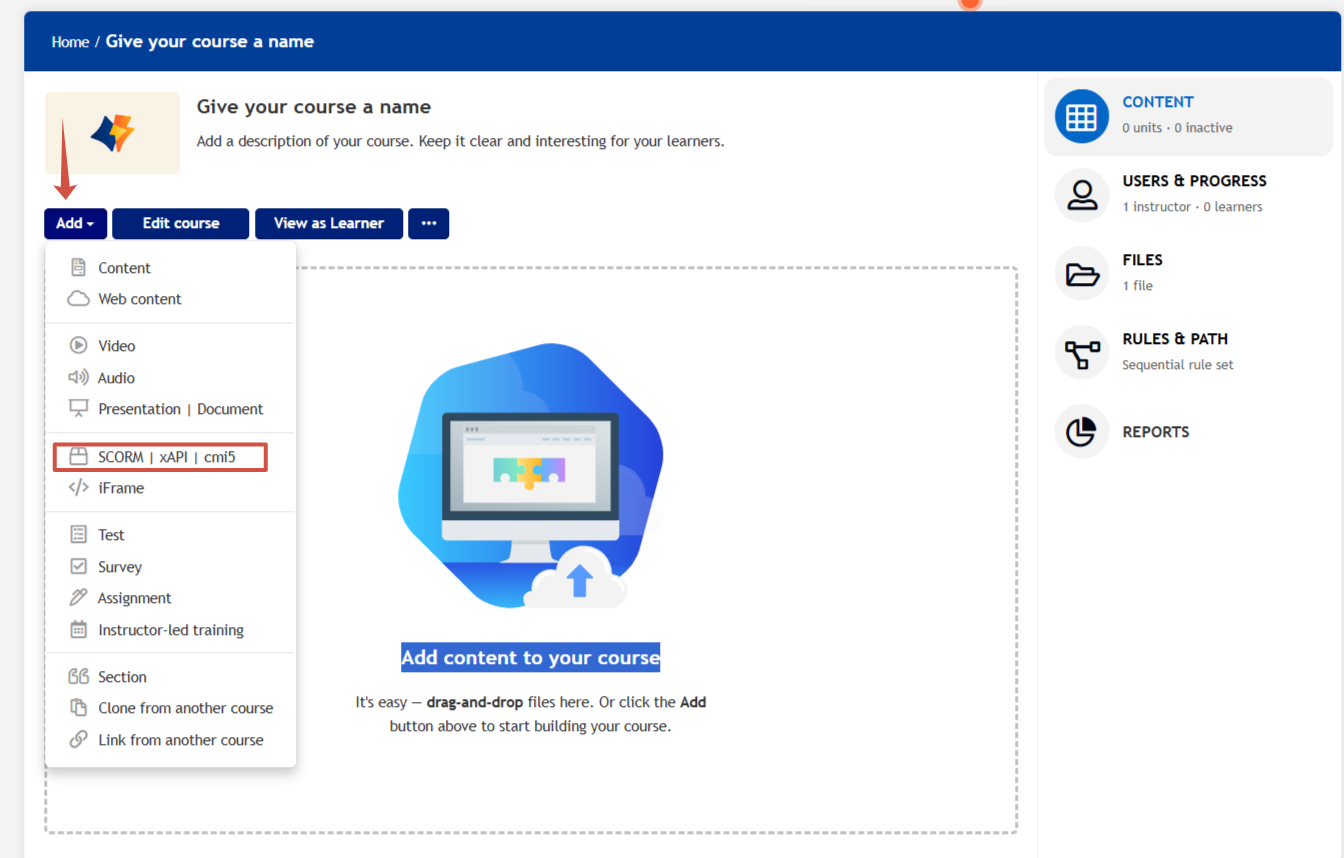Add an Assignment unit
The height and width of the screenshot is (858, 1344).
click(134, 598)
